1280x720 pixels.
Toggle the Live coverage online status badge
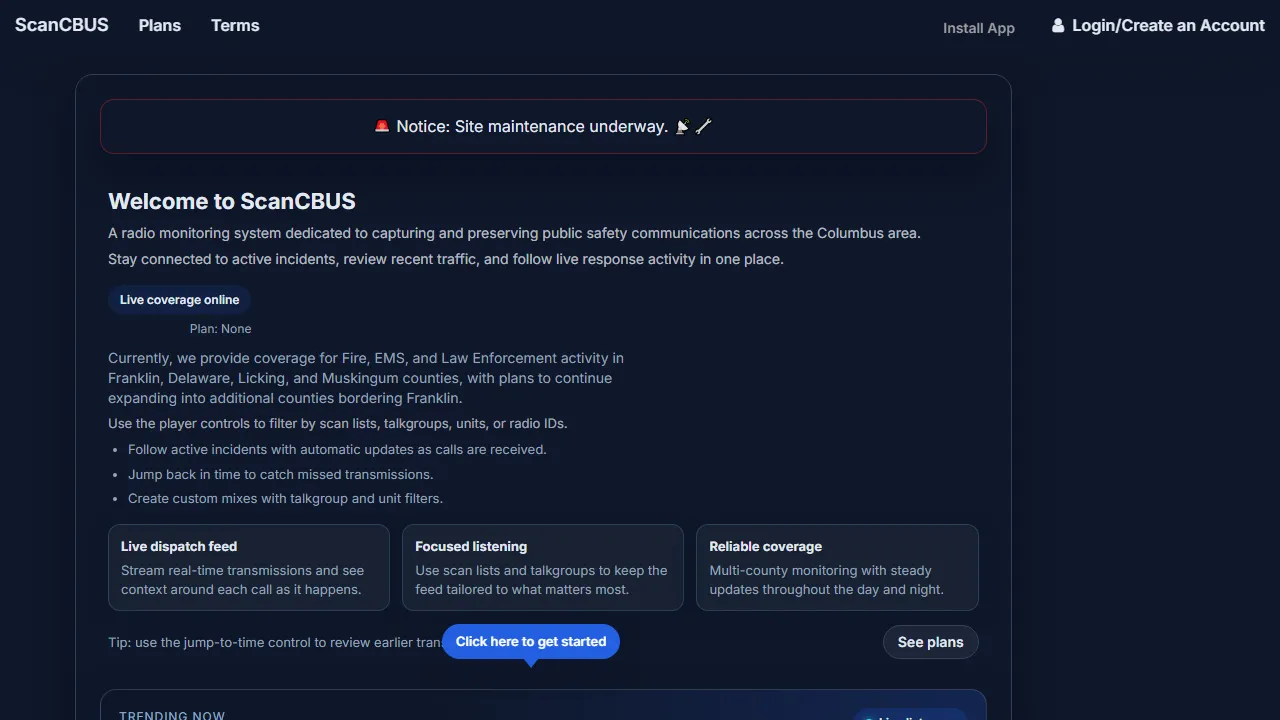point(179,299)
